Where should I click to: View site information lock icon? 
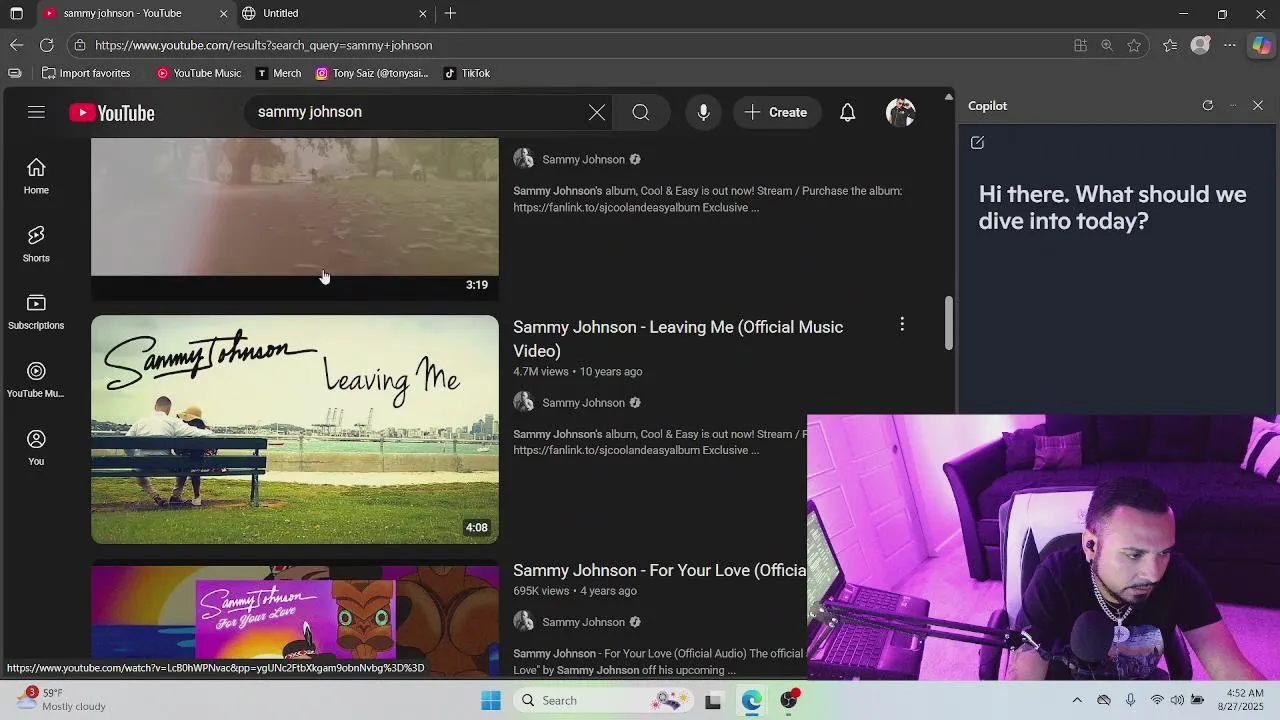(80, 45)
